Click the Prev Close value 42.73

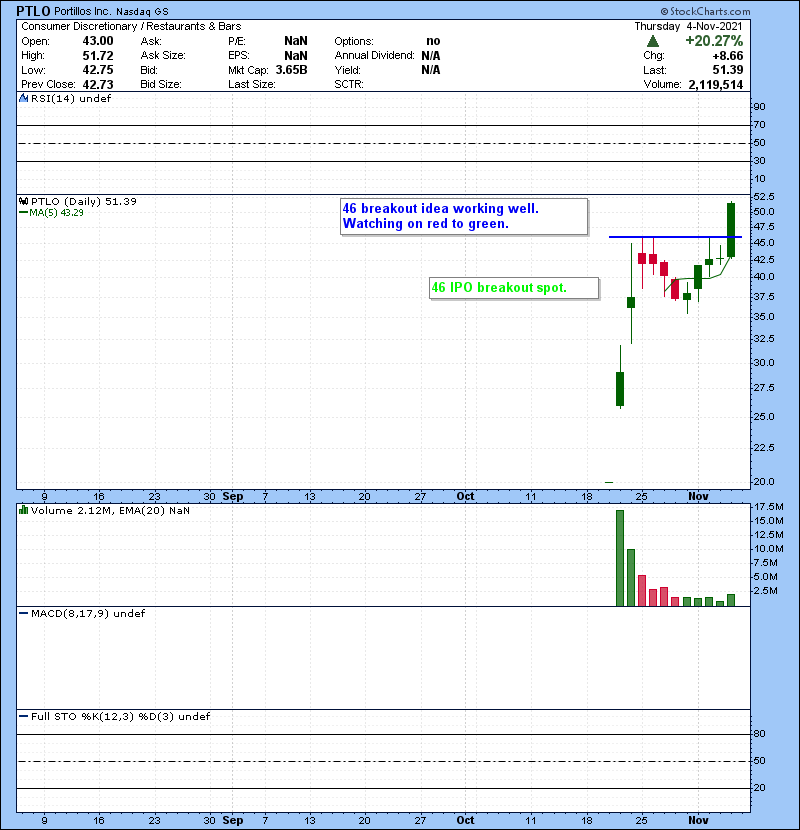[98, 84]
